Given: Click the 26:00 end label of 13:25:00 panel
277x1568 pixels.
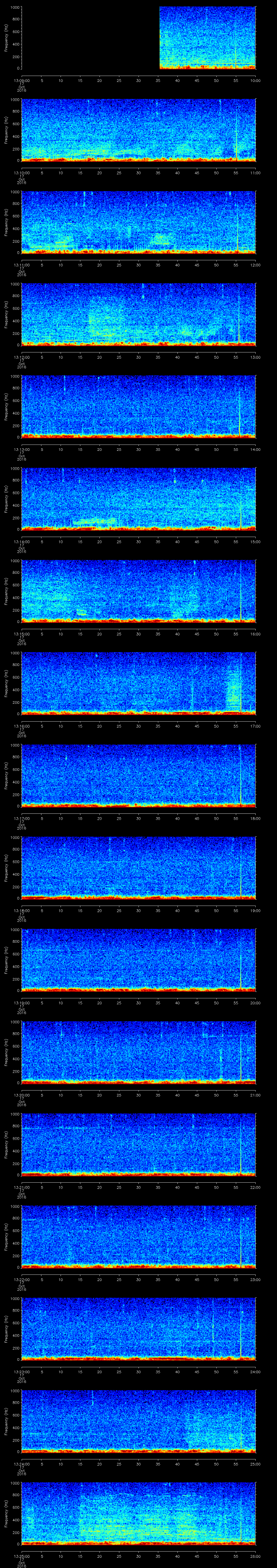Looking at the screenshot, I should tap(255, 1556).
